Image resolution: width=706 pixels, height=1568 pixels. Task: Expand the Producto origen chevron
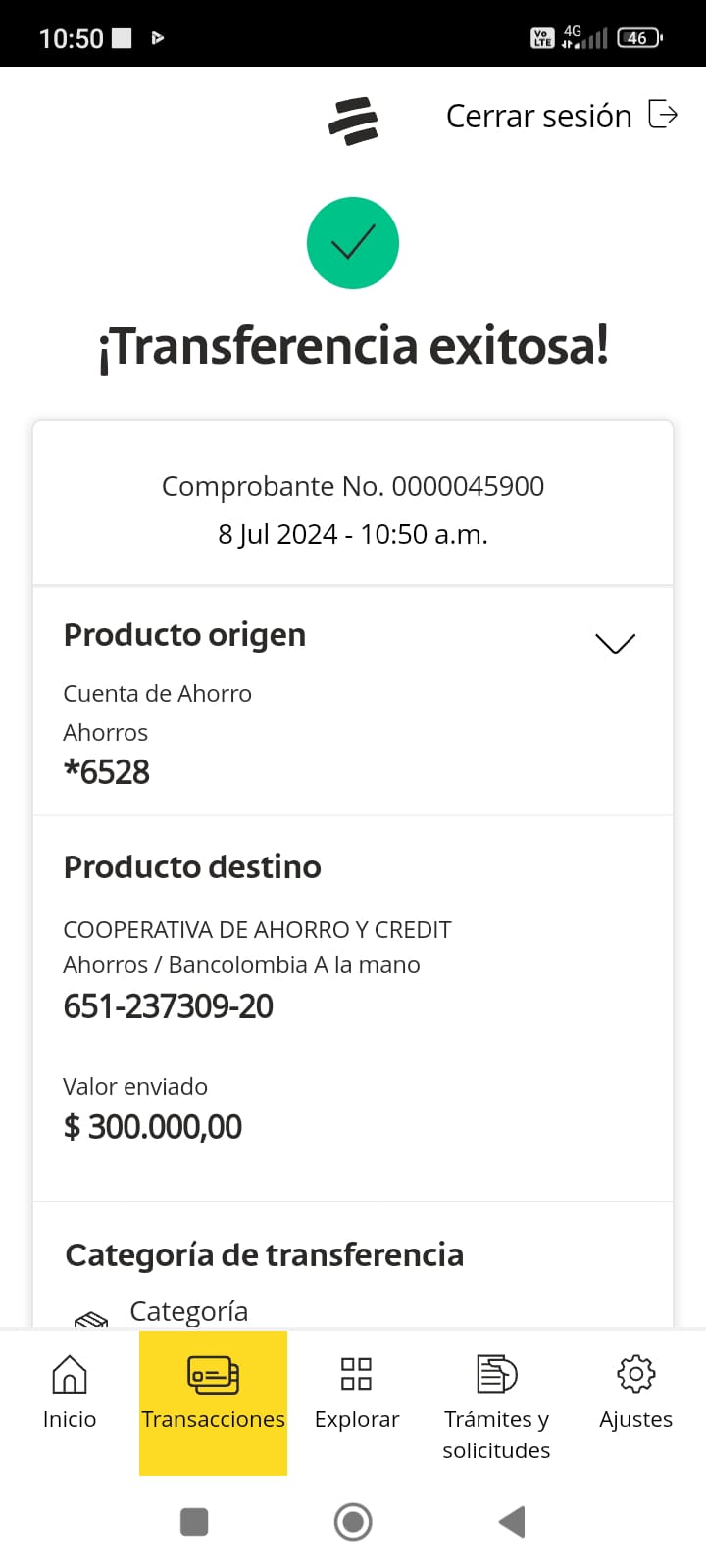click(616, 643)
